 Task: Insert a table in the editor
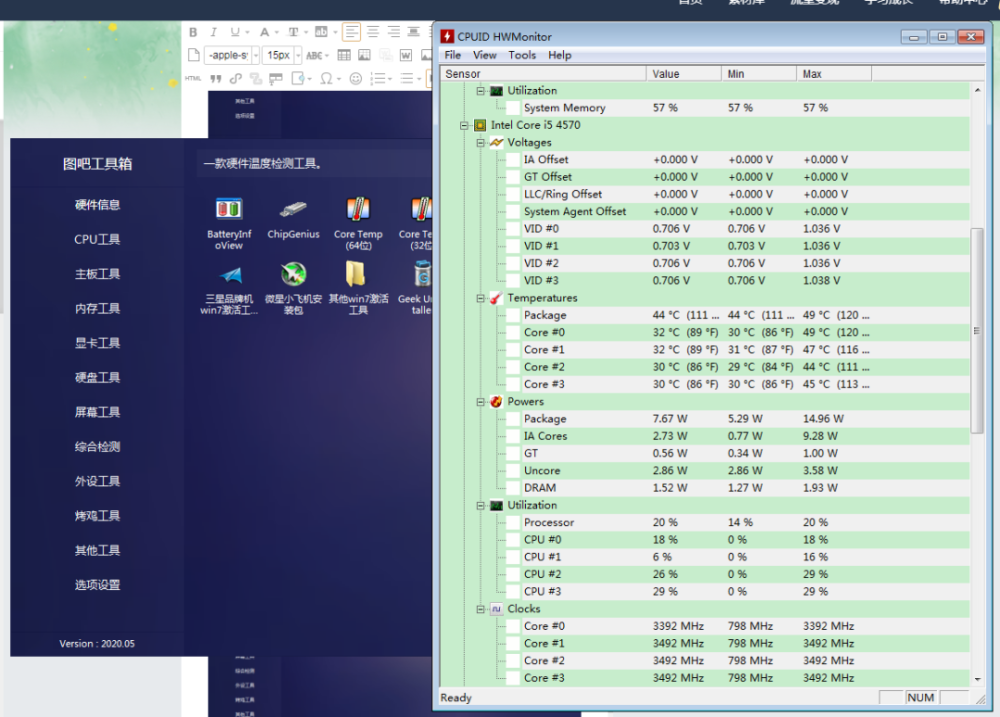[x=344, y=55]
